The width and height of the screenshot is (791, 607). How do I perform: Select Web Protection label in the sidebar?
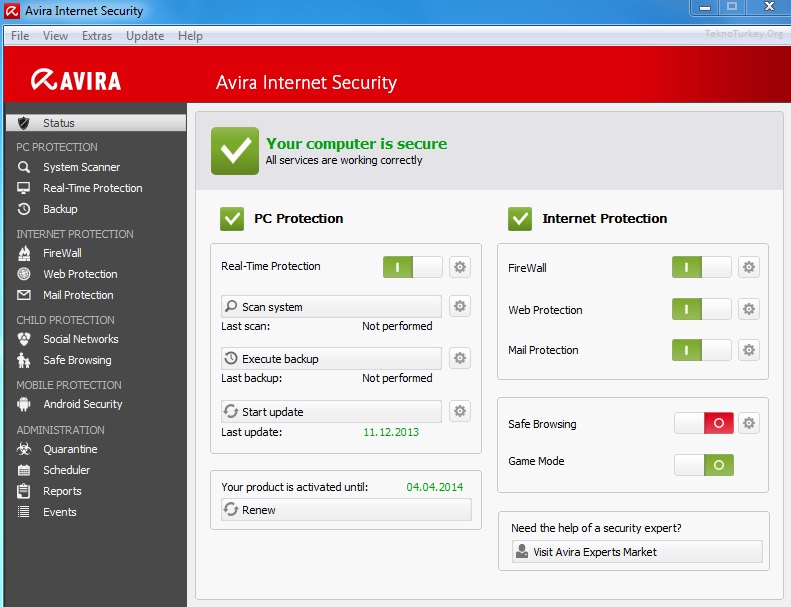coord(80,274)
